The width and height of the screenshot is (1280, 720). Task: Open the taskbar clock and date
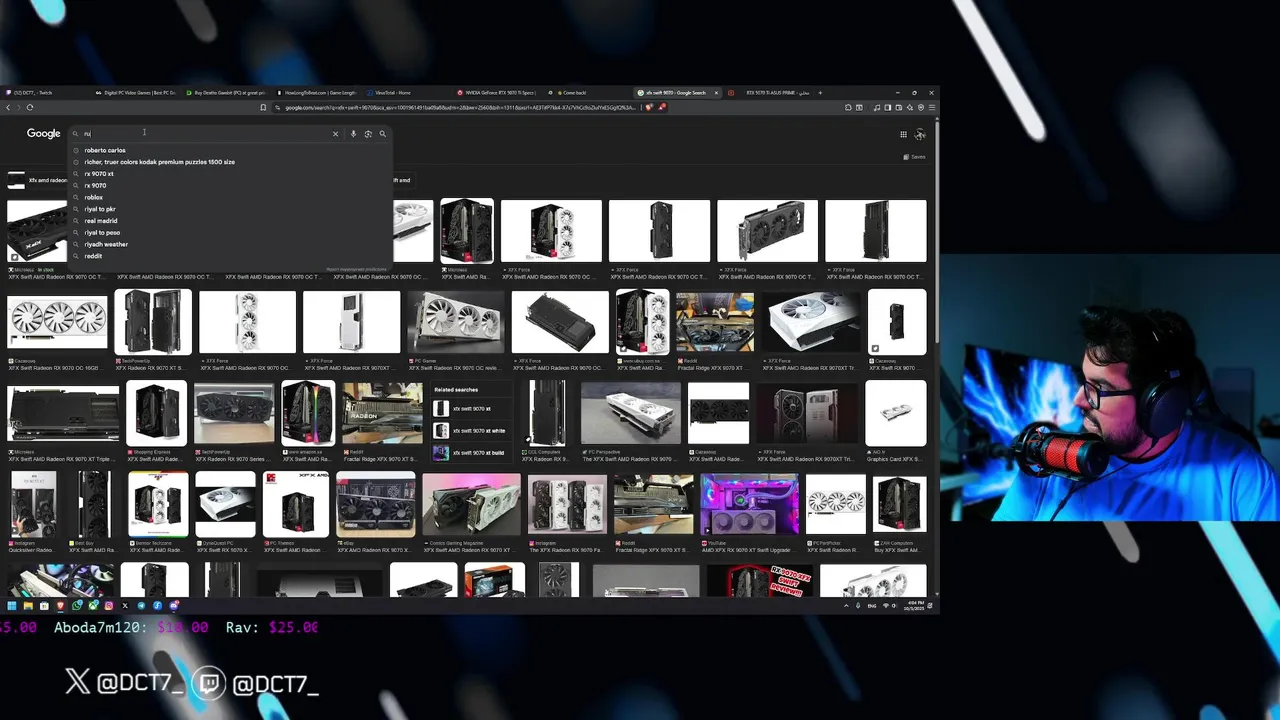pos(914,605)
